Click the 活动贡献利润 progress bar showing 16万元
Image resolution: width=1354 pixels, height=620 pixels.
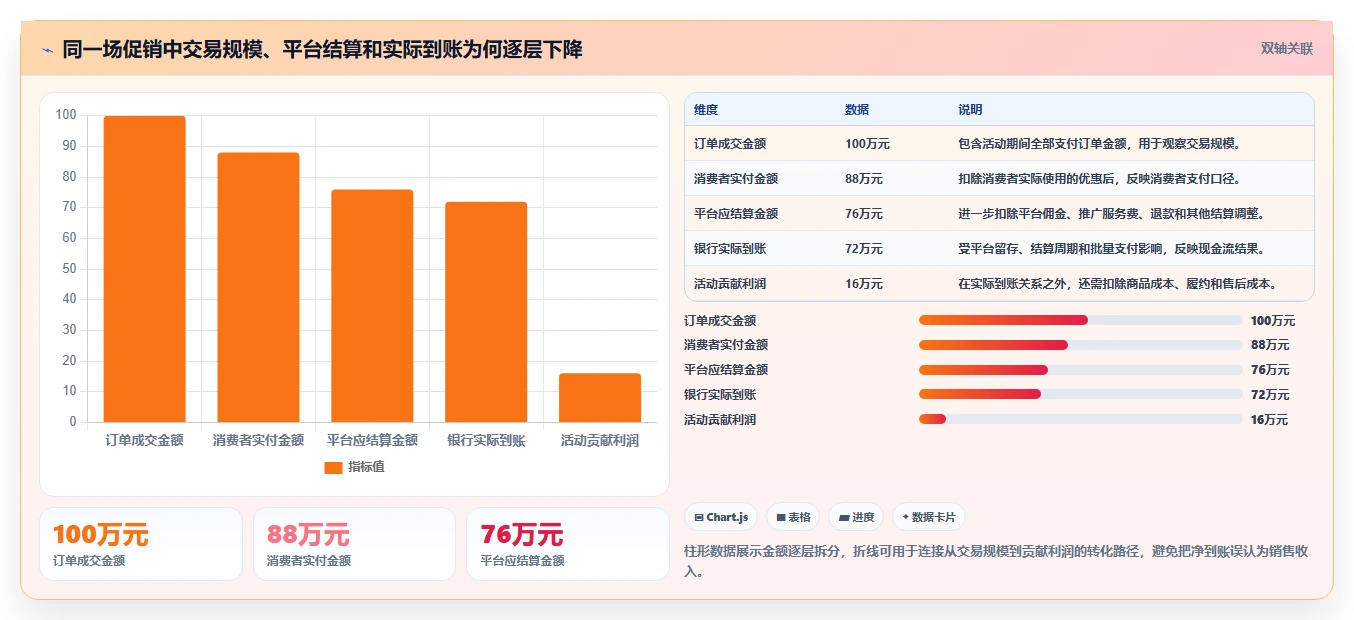click(x=1081, y=419)
